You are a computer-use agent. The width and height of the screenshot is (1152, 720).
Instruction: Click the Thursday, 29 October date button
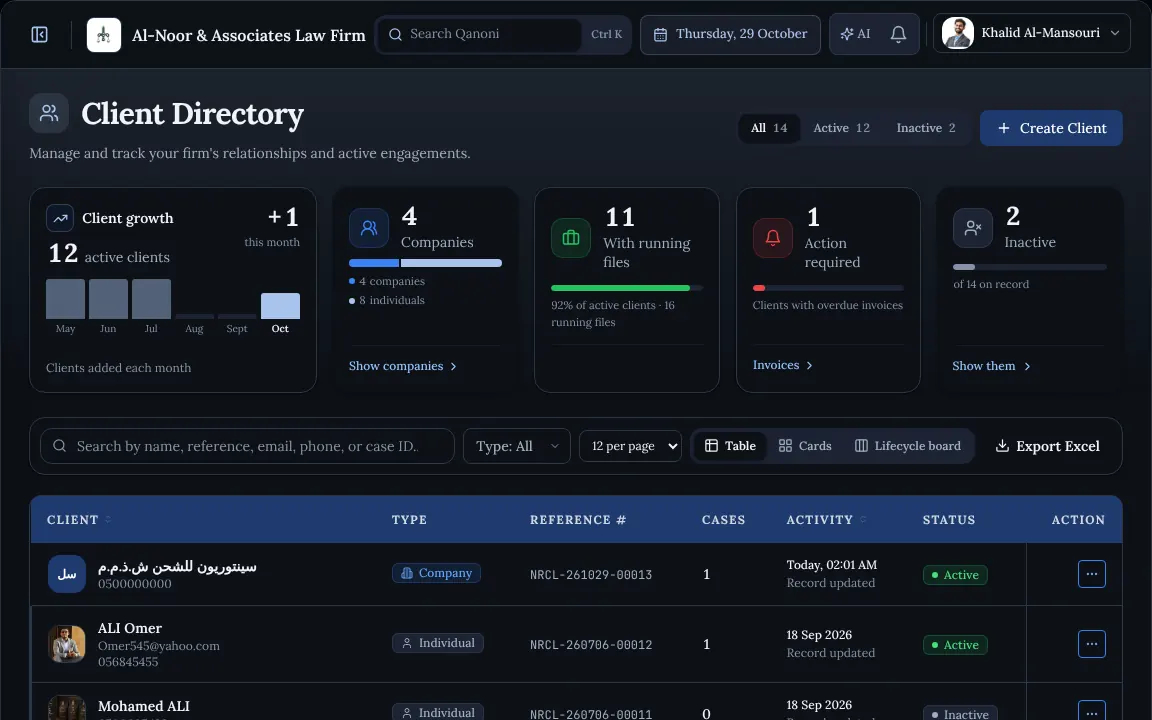pyautogui.click(x=730, y=35)
